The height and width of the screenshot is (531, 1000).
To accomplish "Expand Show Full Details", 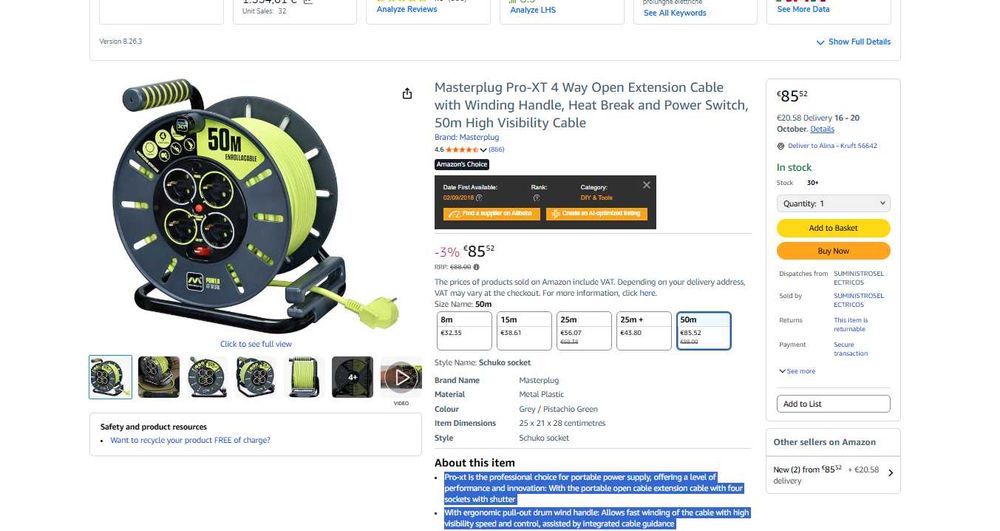I will coord(853,42).
